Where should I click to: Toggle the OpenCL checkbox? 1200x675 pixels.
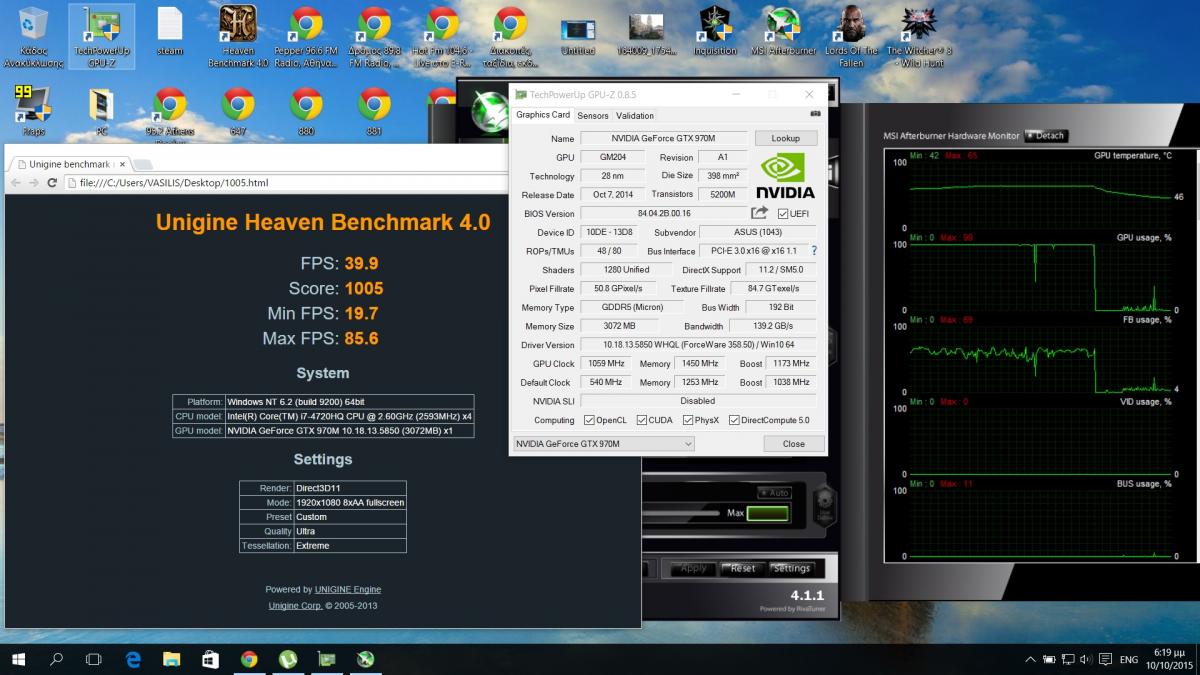coord(588,420)
